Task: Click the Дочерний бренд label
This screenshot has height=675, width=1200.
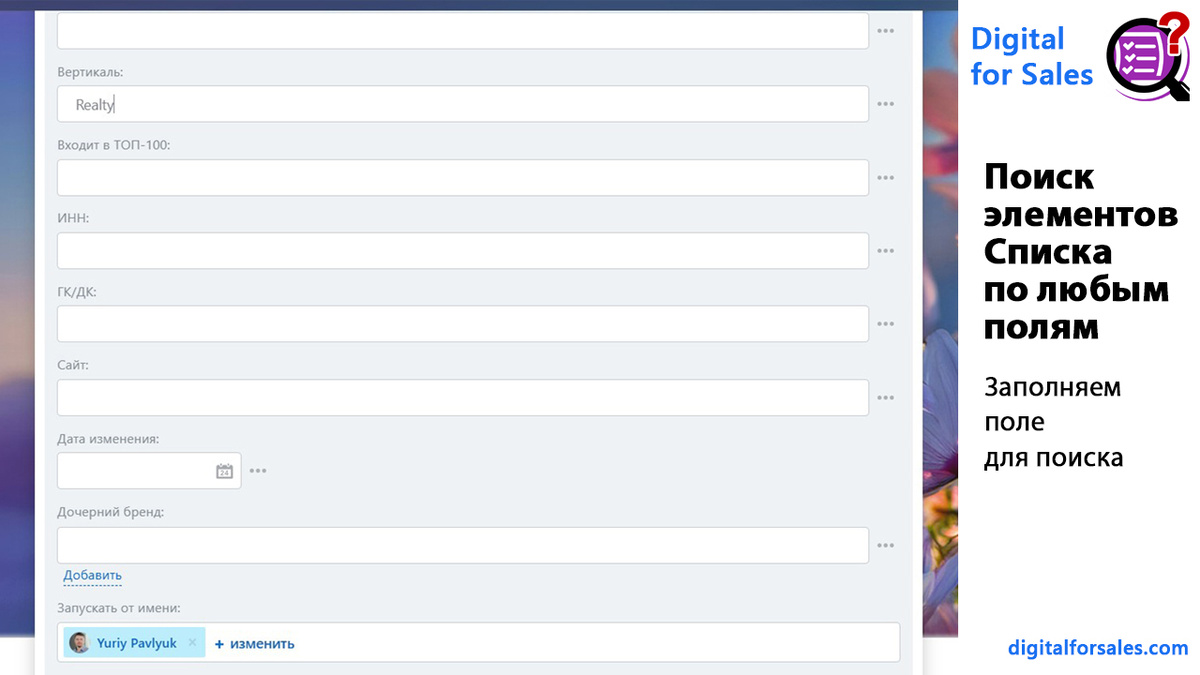Action: pyautogui.click(x=110, y=512)
